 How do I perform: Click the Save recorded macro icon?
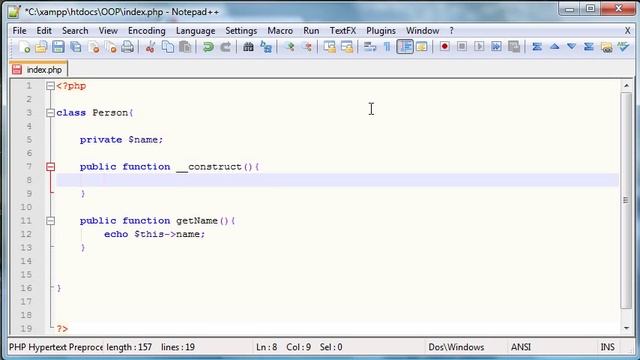tap(514, 47)
